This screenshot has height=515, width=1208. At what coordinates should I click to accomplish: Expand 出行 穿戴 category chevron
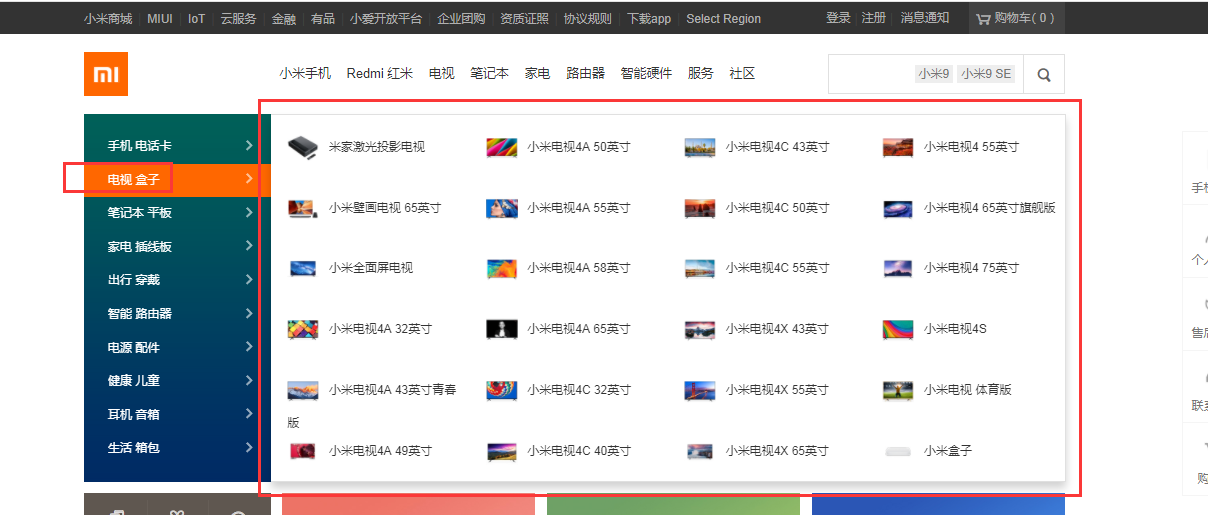249,279
